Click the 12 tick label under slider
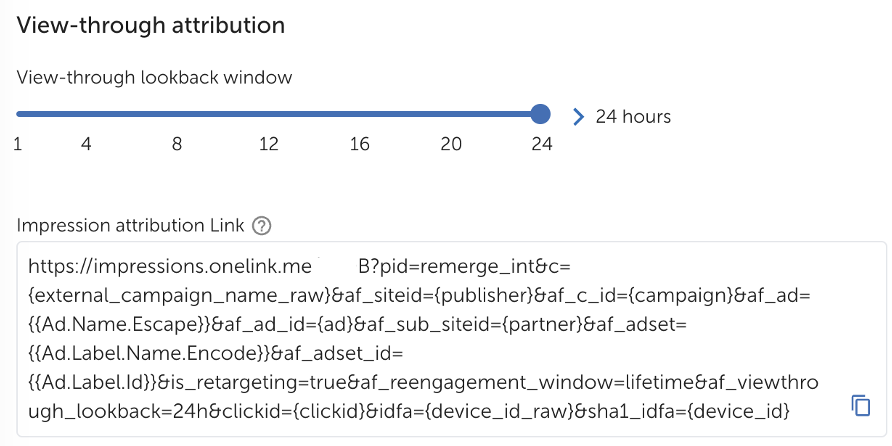 point(269,144)
